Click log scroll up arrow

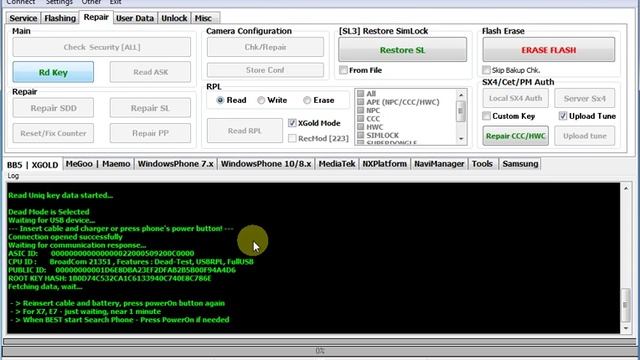point(626,188)
